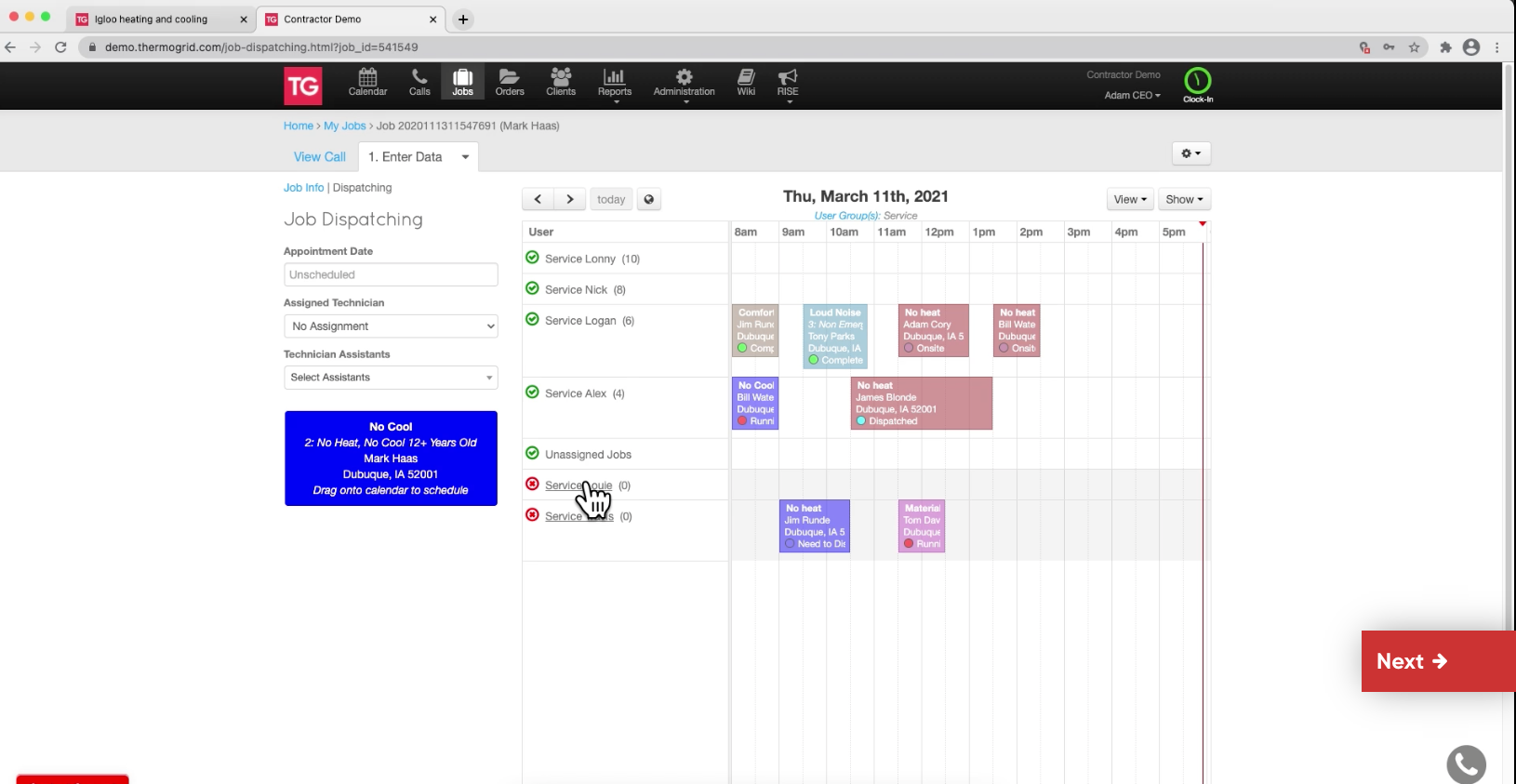The image size is (1516, 784).
Task: Click the TG ThermoGrid logo
Action: point(303,86)
